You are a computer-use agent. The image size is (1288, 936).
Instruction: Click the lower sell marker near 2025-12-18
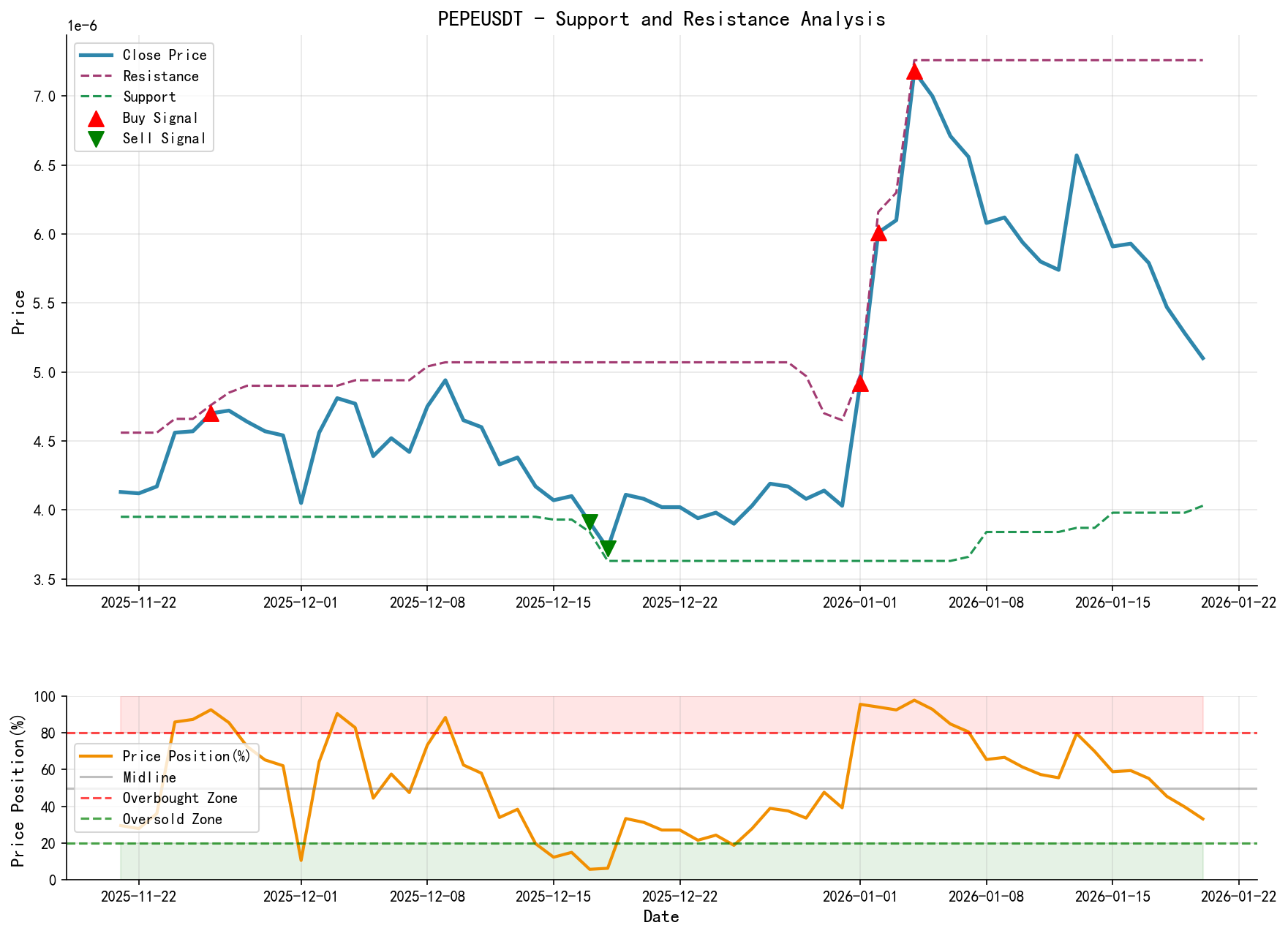click(x=609, y=547)
